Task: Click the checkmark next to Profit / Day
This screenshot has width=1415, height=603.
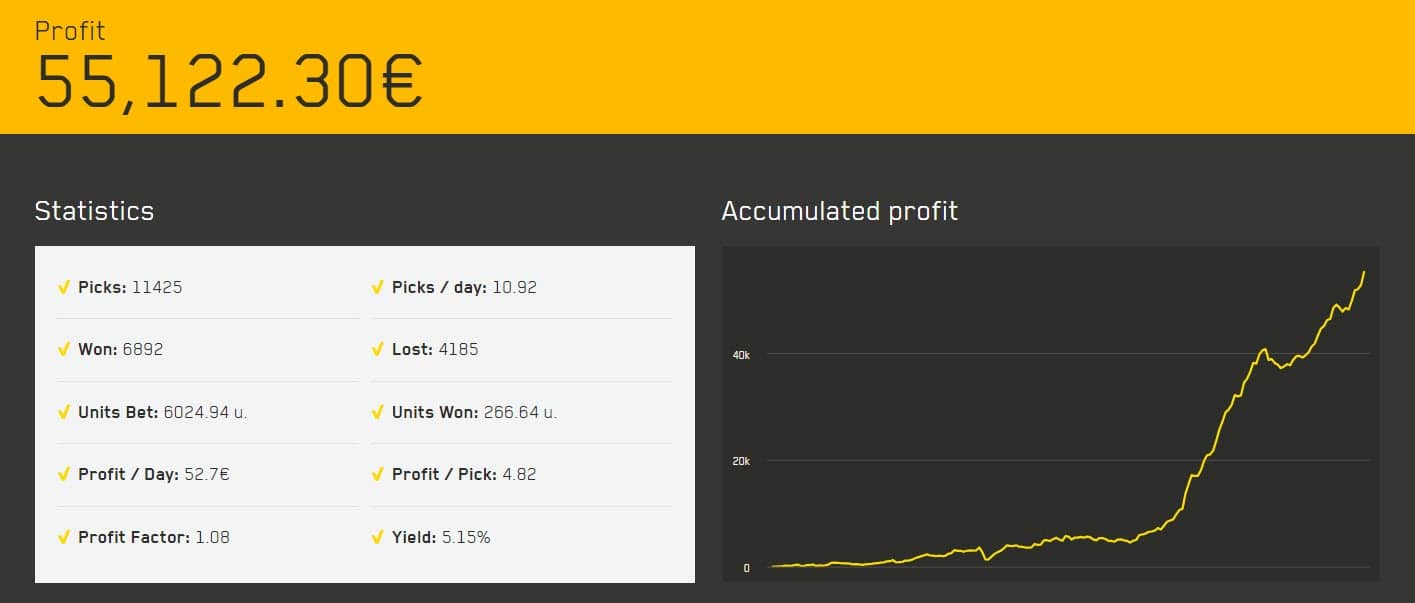Action: point(64,474)
